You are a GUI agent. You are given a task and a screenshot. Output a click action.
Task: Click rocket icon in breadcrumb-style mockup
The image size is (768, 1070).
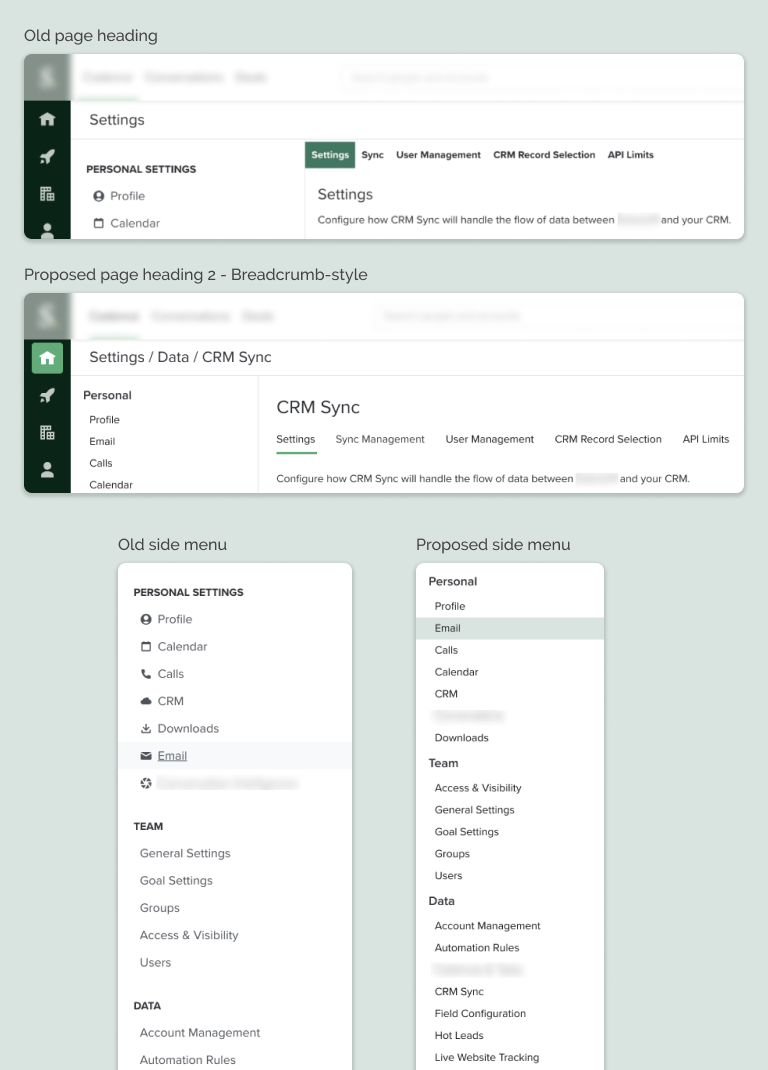click(x=47, y=395)
